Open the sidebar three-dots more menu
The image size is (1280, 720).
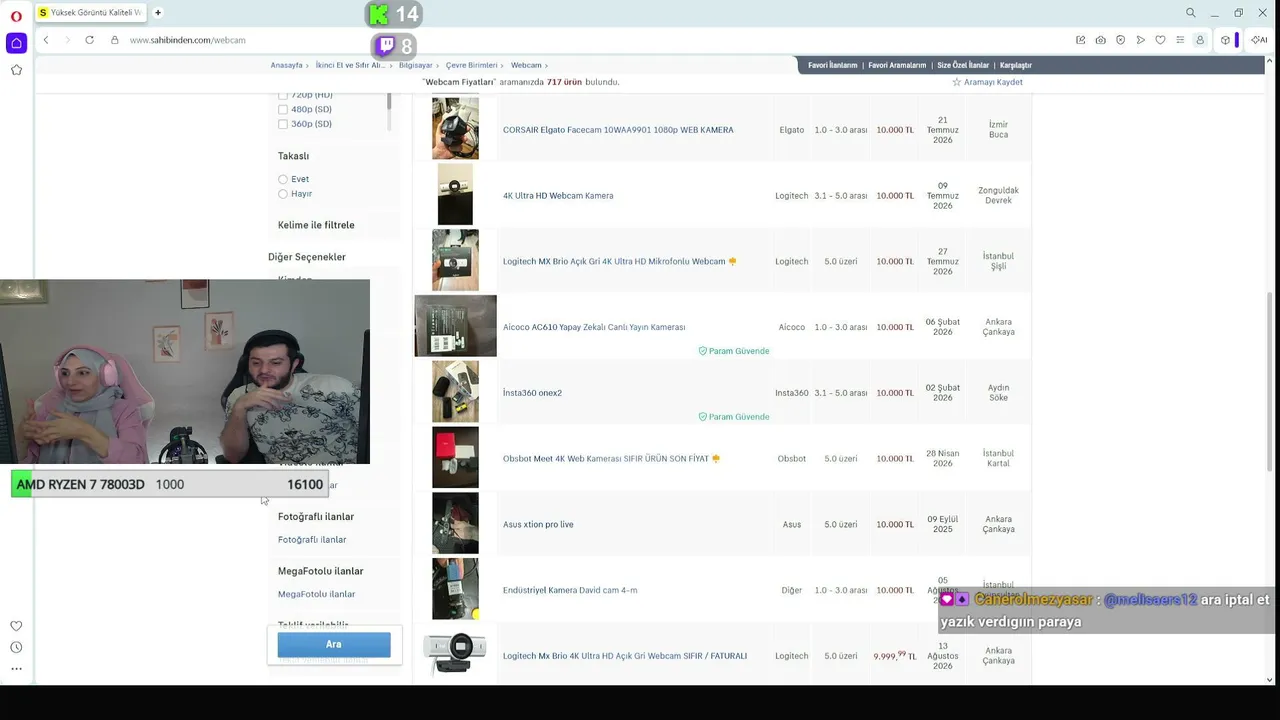[16, 669]
